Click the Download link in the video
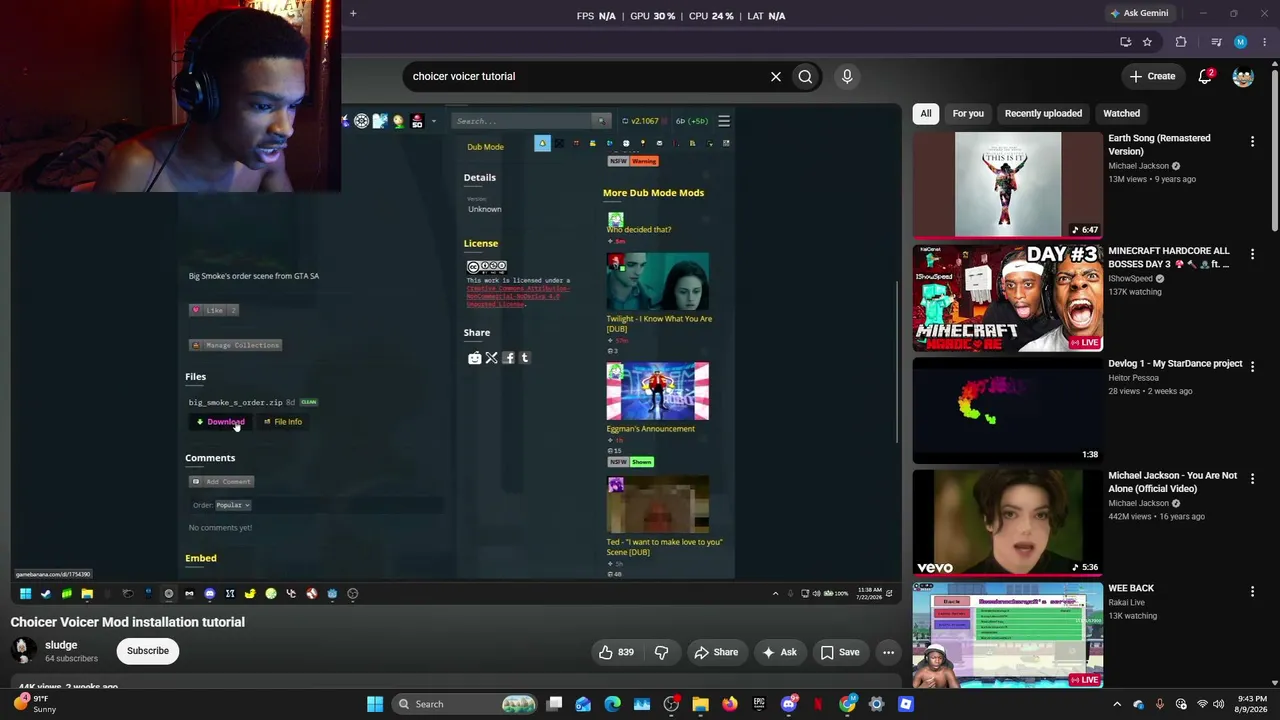Image resolution: width=1280 pixels, height=720 pixels. click(x=220, y=422)
